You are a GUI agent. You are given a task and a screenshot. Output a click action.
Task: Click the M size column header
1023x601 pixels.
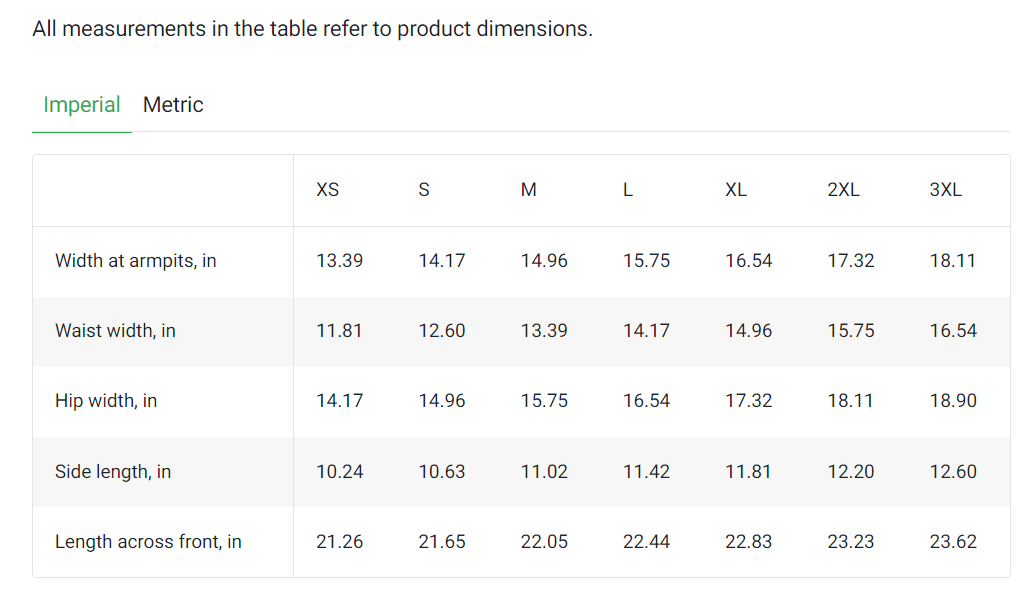529,190
